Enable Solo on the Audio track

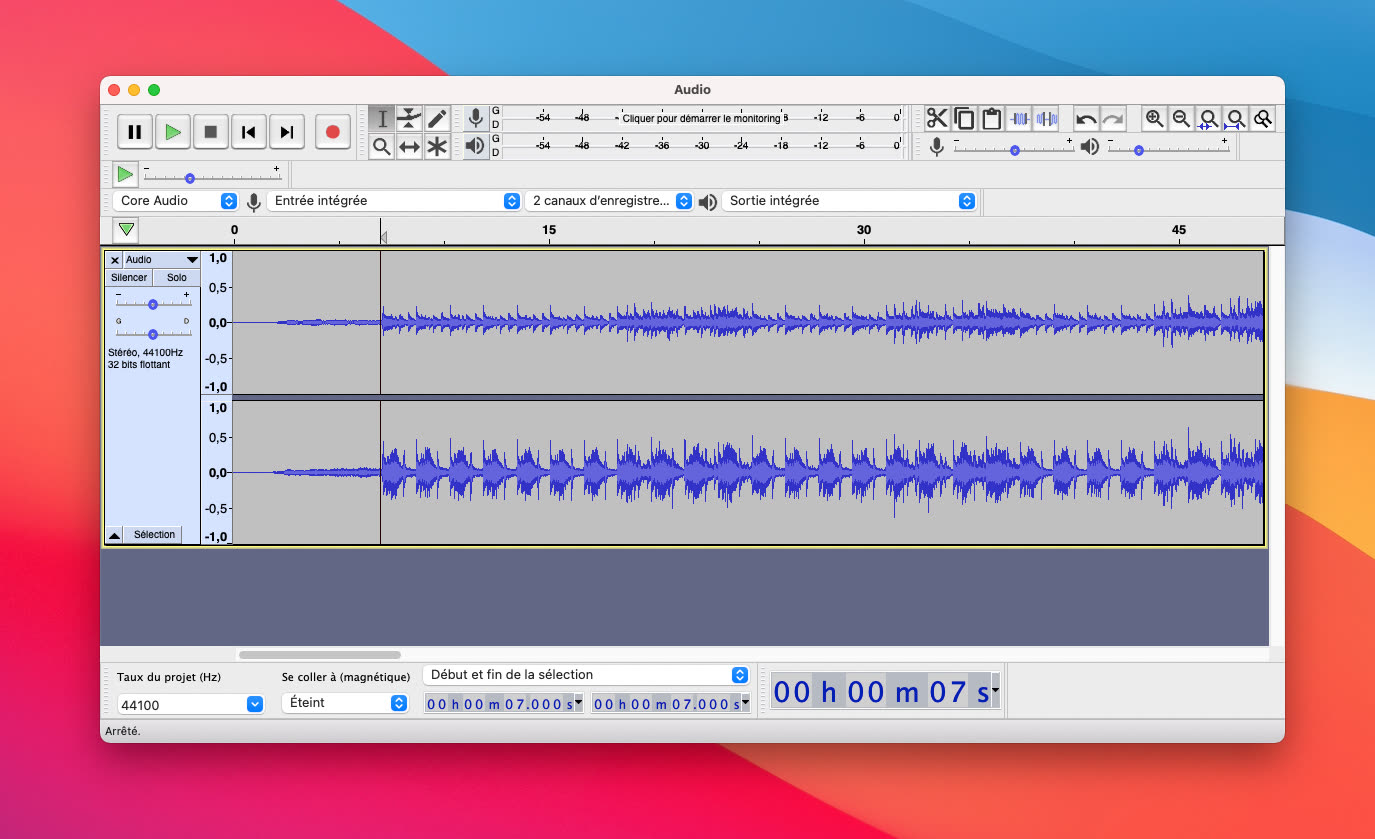coord(176,277)
